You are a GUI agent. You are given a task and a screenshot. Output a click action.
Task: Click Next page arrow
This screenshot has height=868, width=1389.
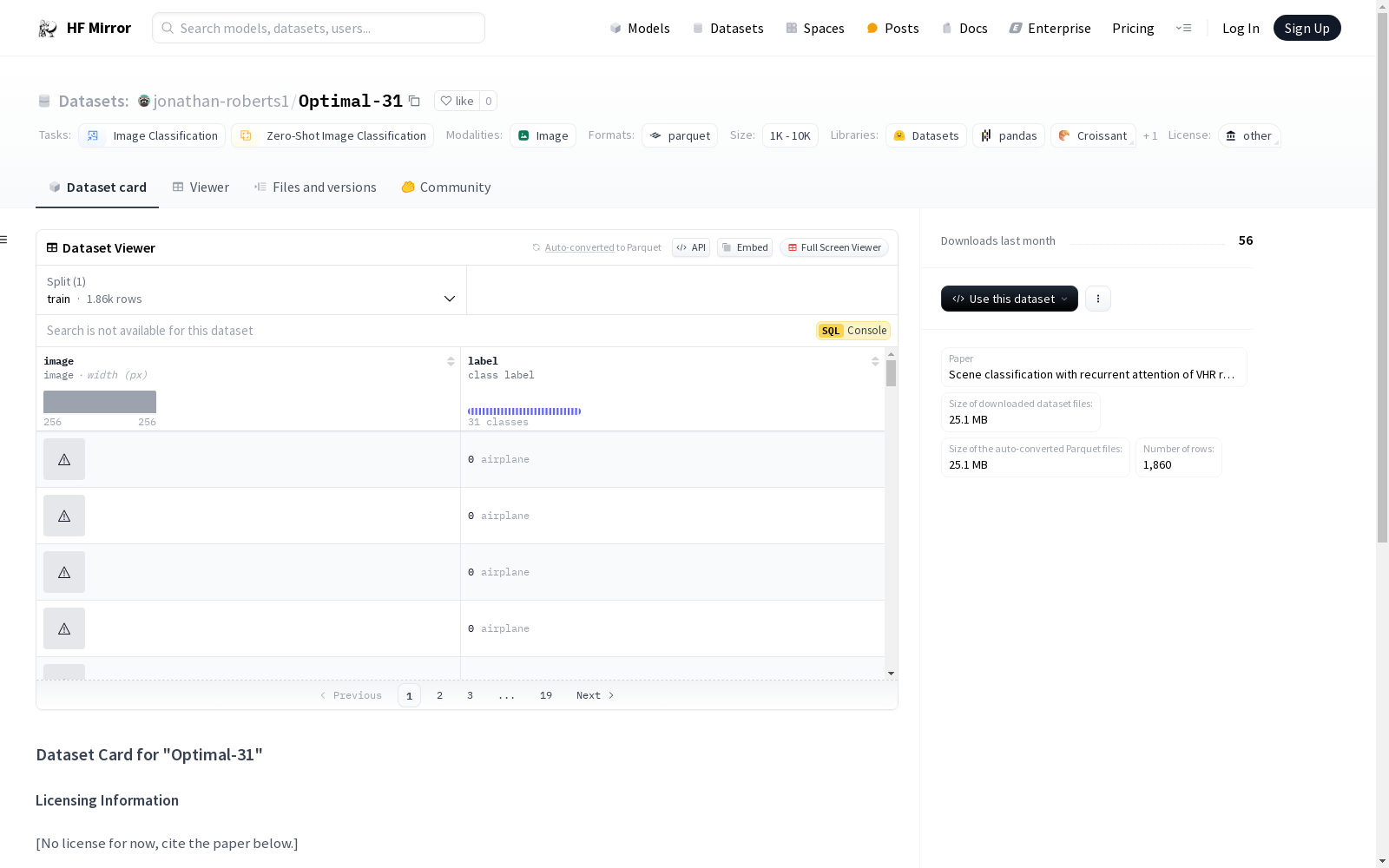click(x=596, y=695)
